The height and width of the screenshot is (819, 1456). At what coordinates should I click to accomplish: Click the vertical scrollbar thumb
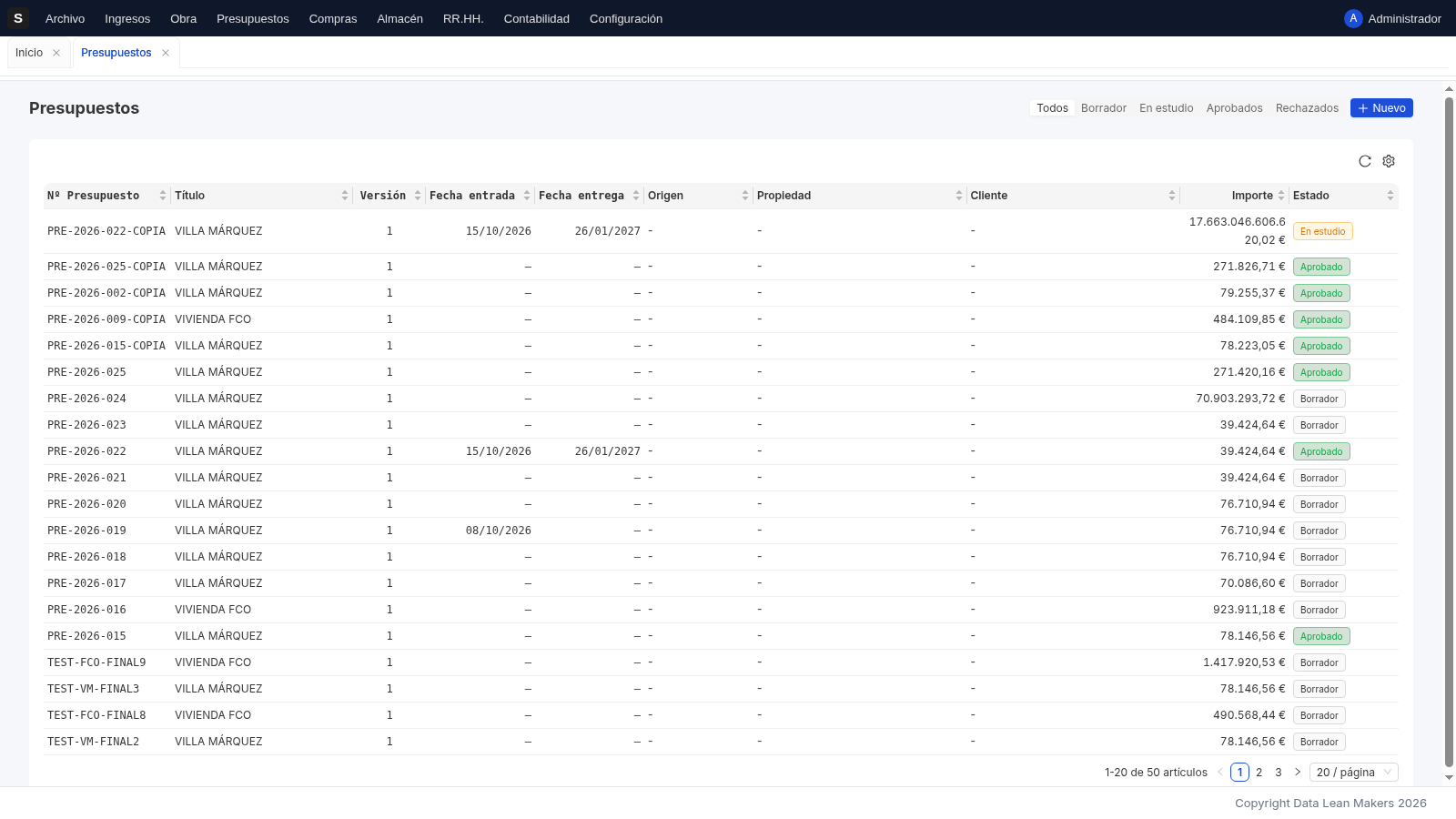[1449, 432]
